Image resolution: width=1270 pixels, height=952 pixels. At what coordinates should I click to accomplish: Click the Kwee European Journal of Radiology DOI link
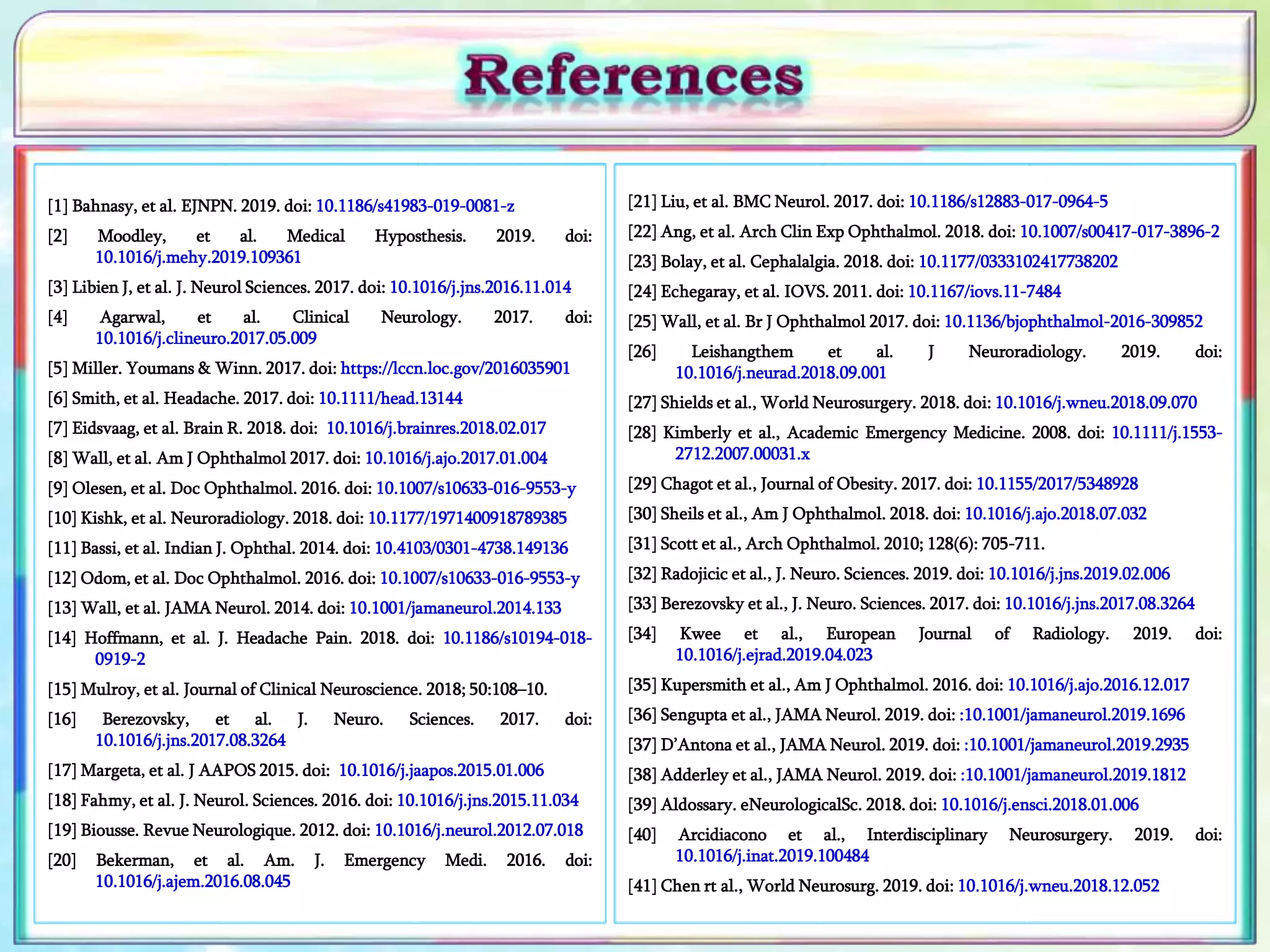tap(773, 655)
